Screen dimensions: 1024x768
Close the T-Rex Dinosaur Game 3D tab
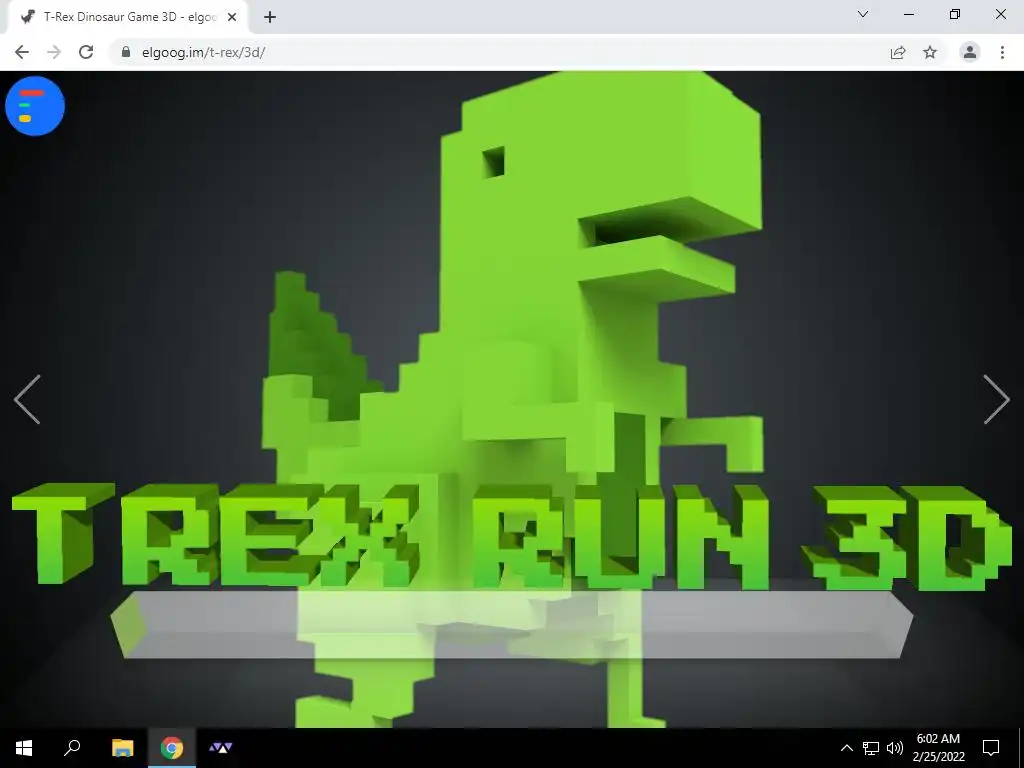(x=232, y=17)
